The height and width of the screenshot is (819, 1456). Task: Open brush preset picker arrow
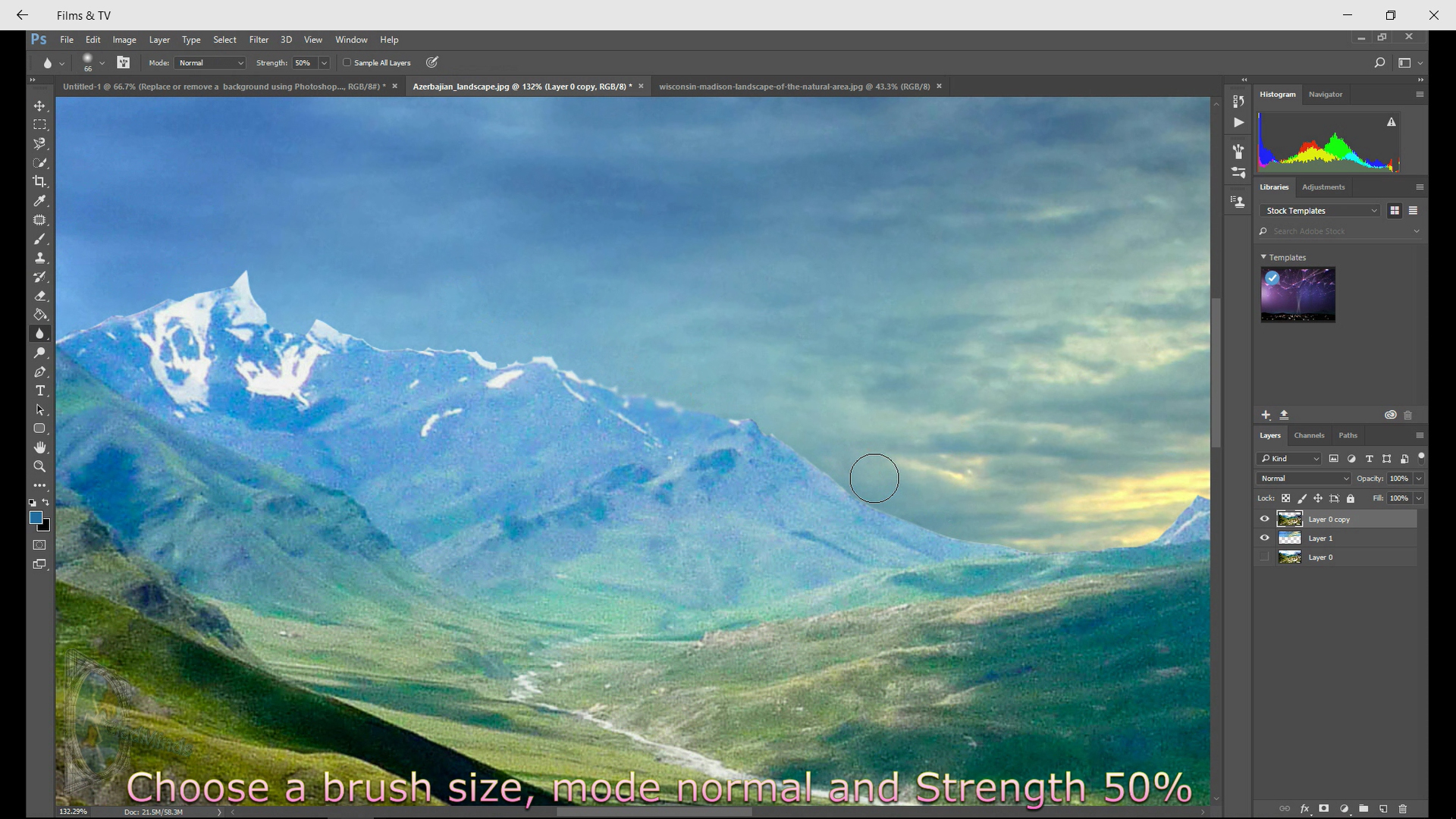[102, 63]
